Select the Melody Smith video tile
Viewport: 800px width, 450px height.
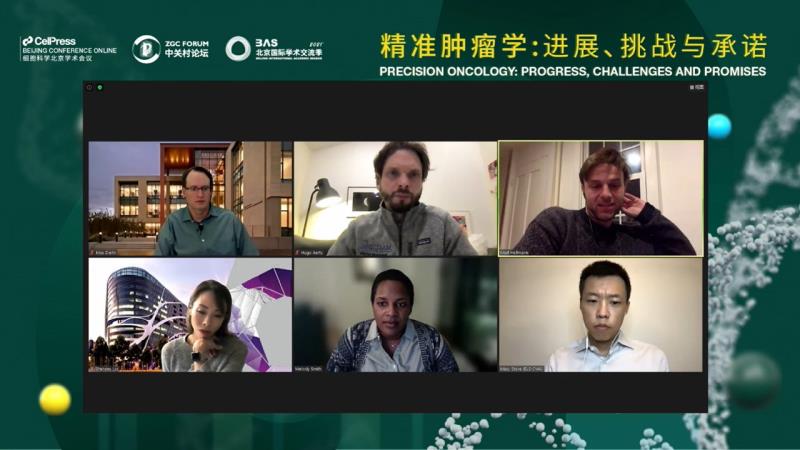coord(395,315)
